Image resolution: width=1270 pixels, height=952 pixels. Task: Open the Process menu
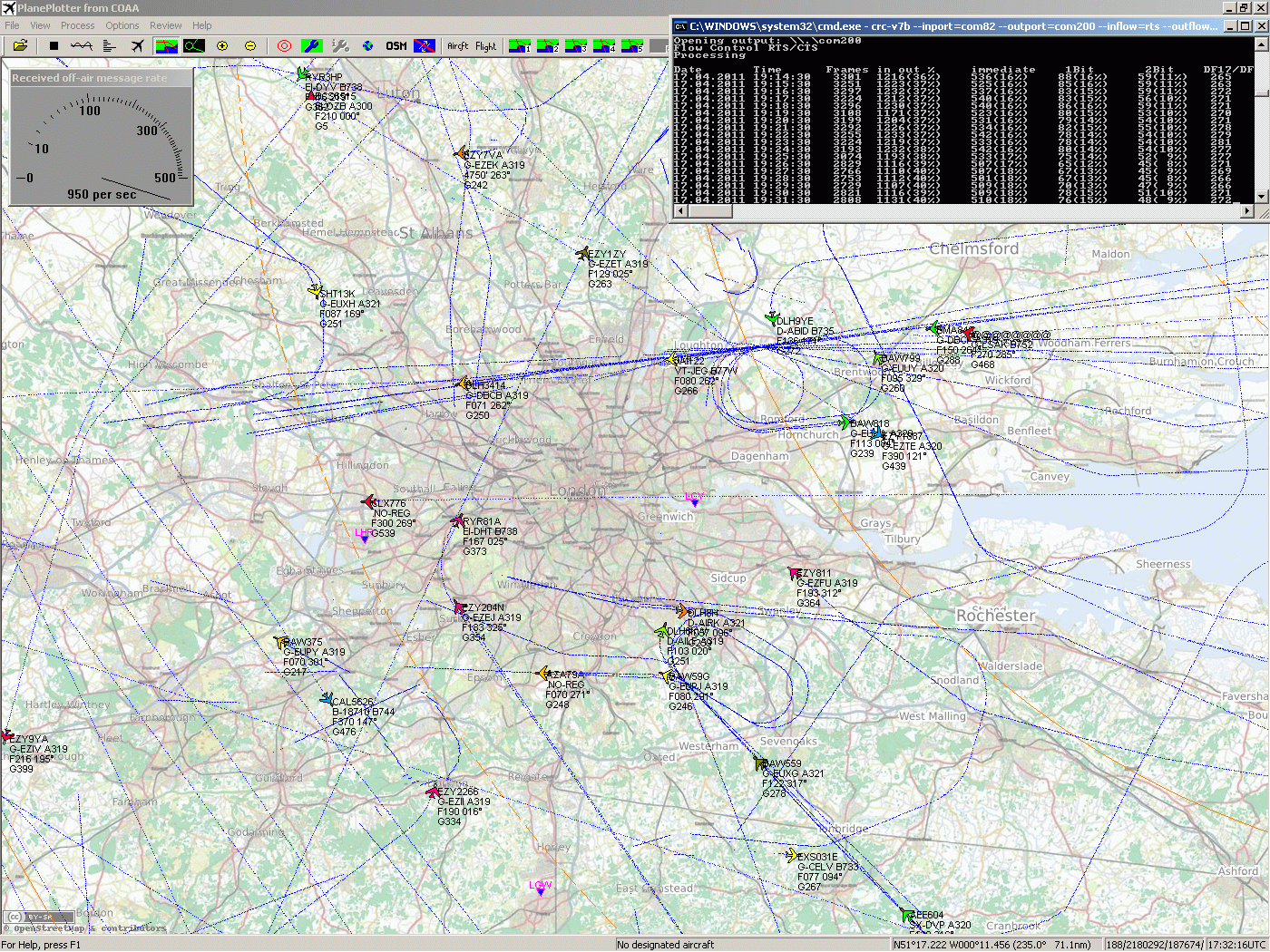point(78,25)
